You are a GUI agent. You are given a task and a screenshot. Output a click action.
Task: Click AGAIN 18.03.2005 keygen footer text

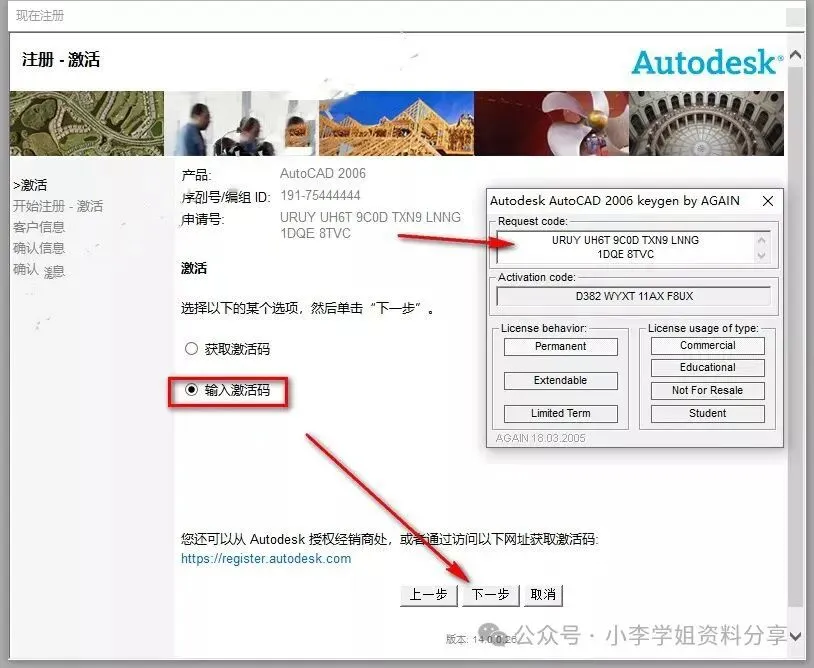[x=540, y=438]
